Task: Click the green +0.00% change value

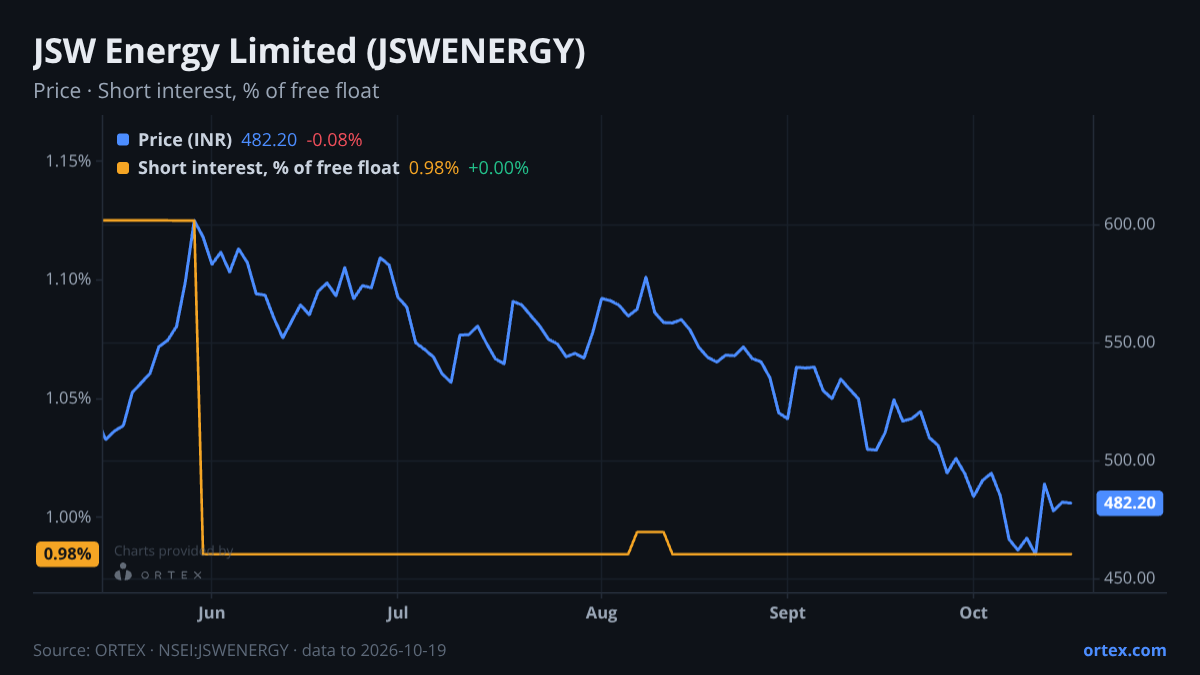Action: [x=498, y=168]
